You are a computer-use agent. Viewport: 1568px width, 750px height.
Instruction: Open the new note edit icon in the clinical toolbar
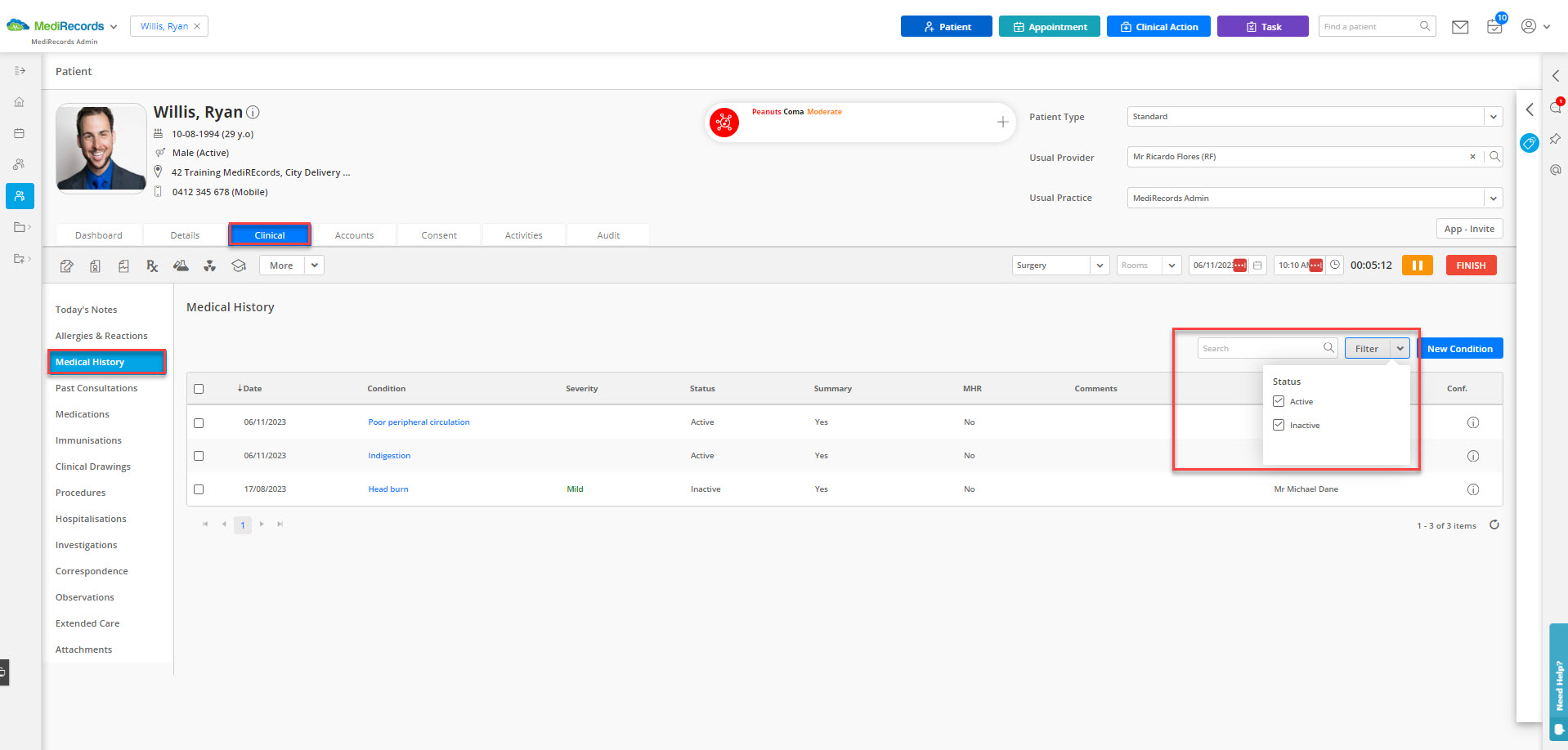click(x=67, y=266)
